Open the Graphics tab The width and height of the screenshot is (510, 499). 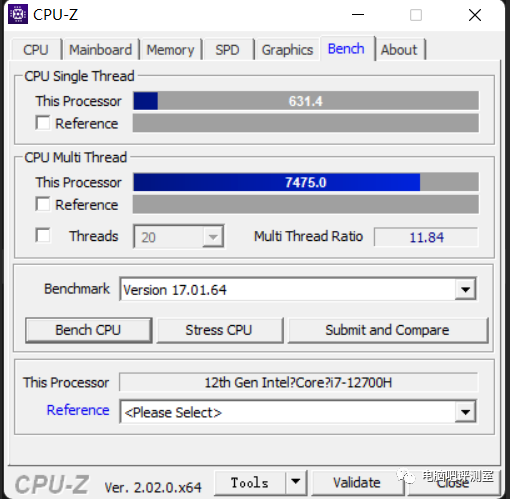(x=287, y=50)
